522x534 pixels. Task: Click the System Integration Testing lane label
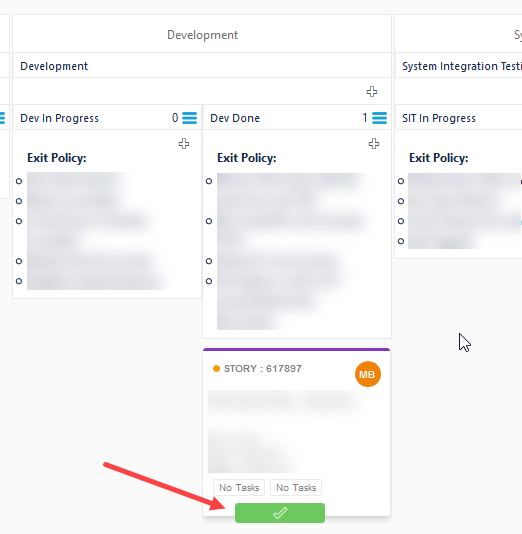tap(462, 66)
